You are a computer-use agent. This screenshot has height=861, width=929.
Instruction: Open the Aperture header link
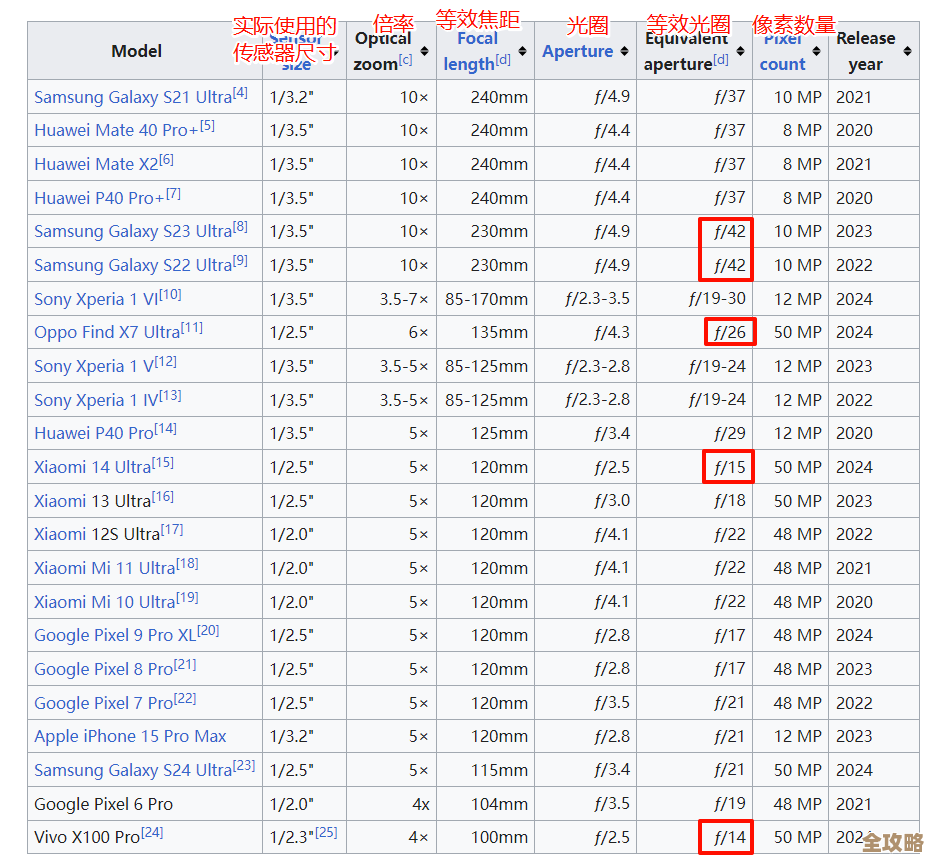click(577, 51)
